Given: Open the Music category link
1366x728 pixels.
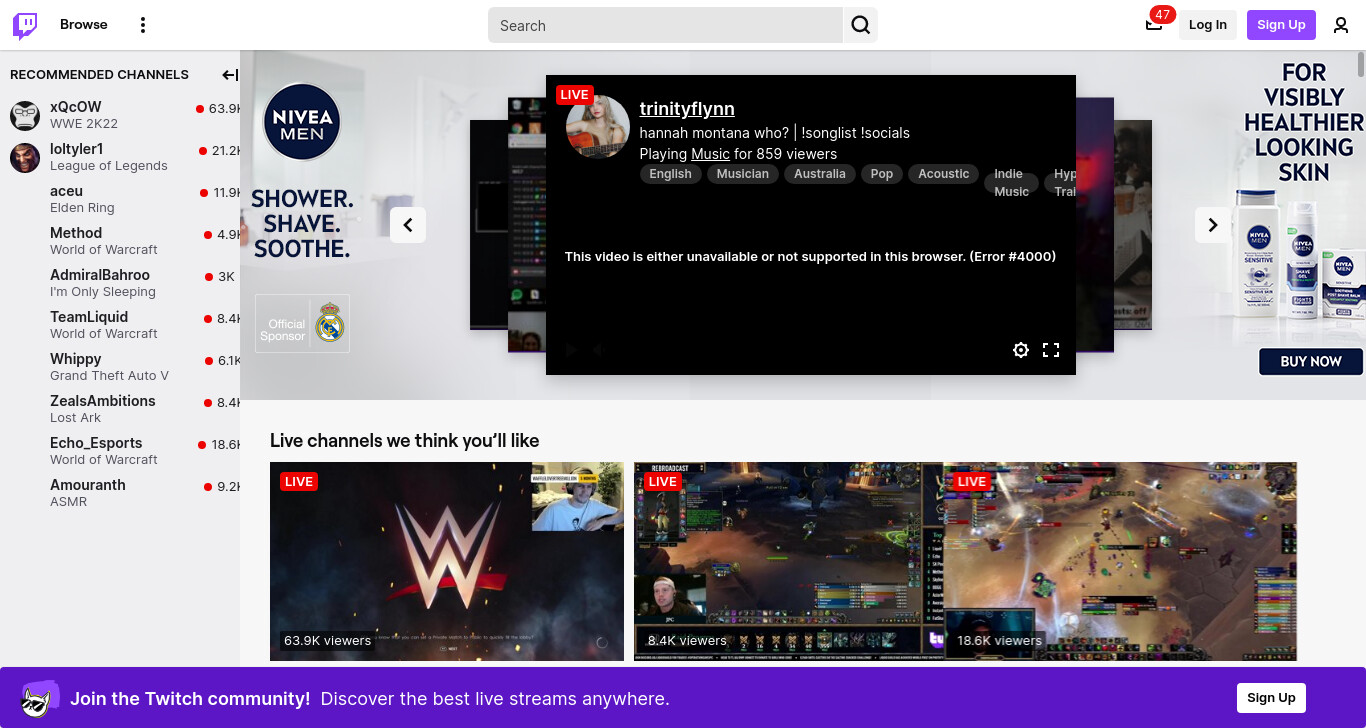Looking at the screenshot, I should (710, 154).
